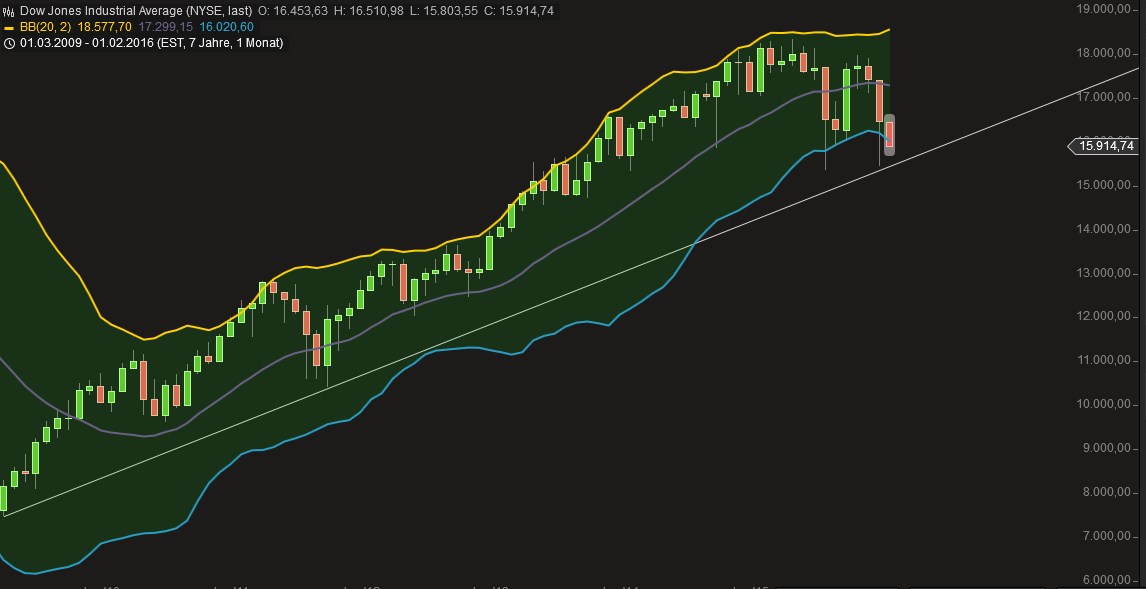The width and height of the screenshot is (1146, 589).
Task: Click the (EST, 7 Jahre, 1 Monat) text
Action: [x=220, y=43]
